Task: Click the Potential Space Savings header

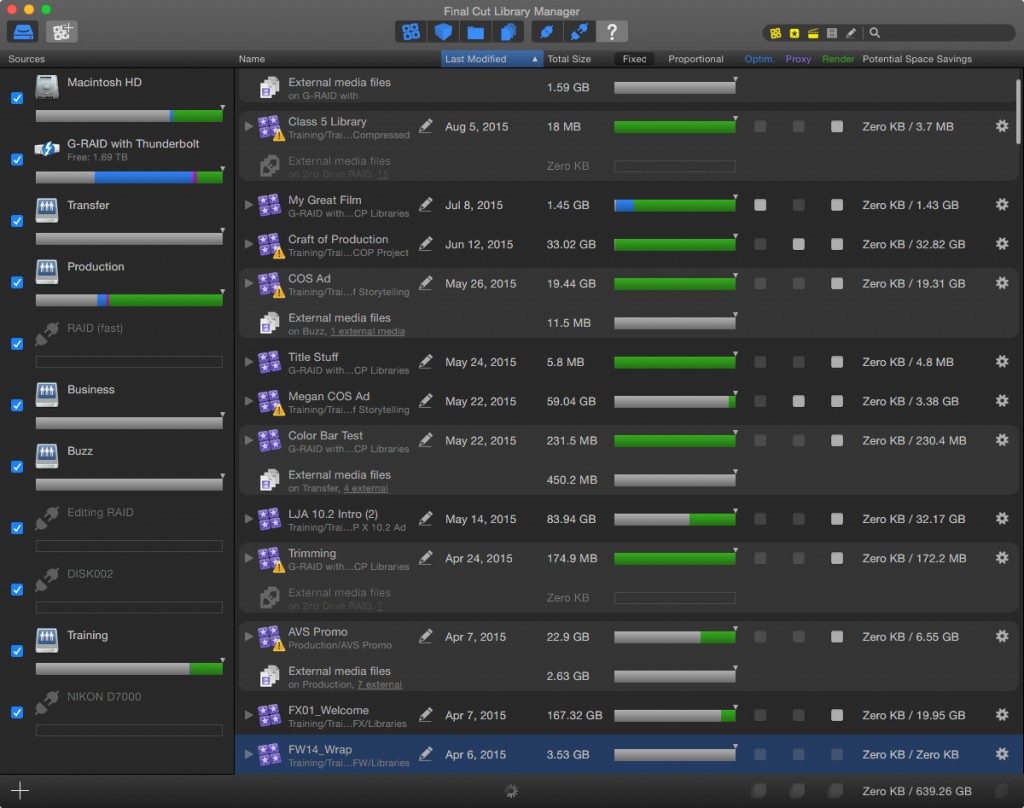Action: point(917,59)
